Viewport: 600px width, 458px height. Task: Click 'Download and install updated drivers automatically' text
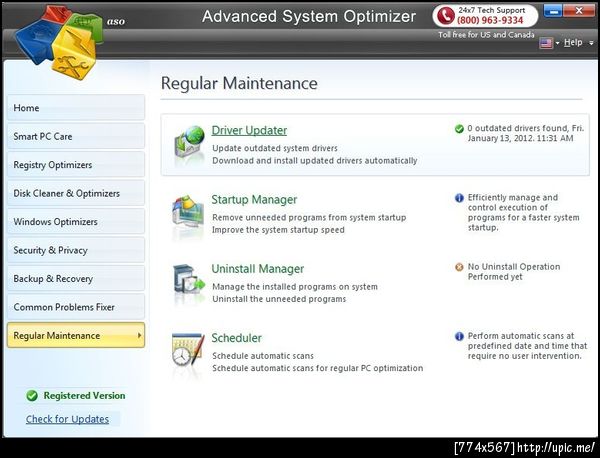click(x=315, y=161)
